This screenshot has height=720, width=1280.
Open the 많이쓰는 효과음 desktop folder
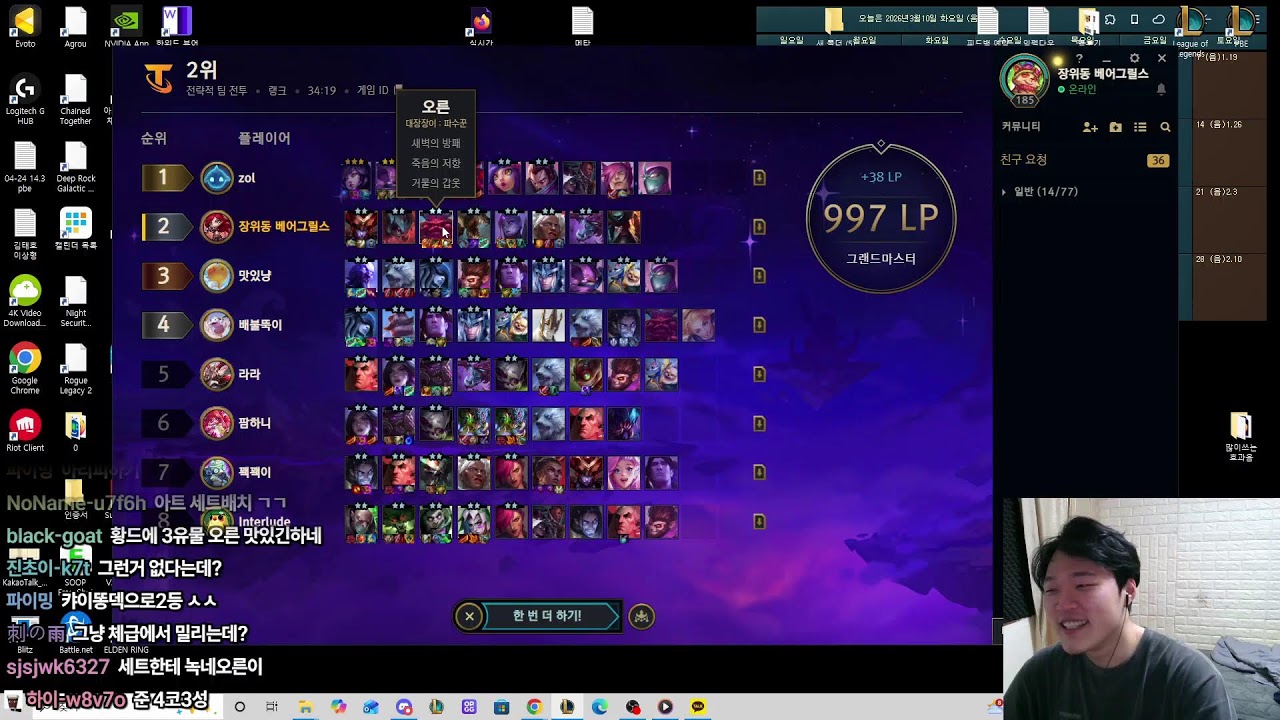pyautogui.click(x=1241, y=436)
